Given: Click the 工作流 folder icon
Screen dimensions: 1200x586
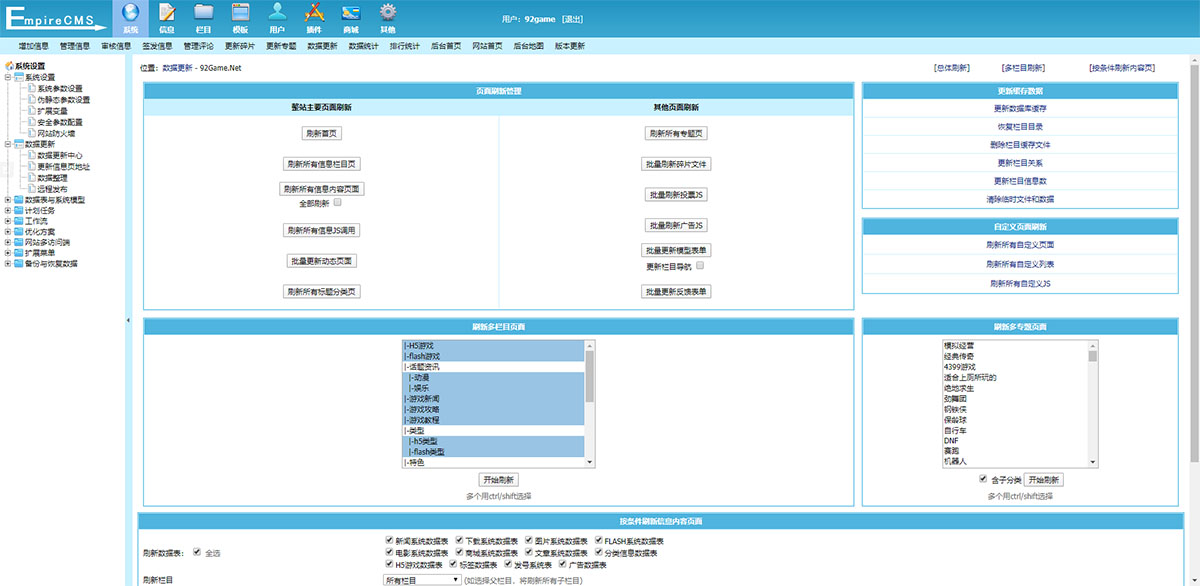Looking at the screenshot, I should tap(19, 221).
